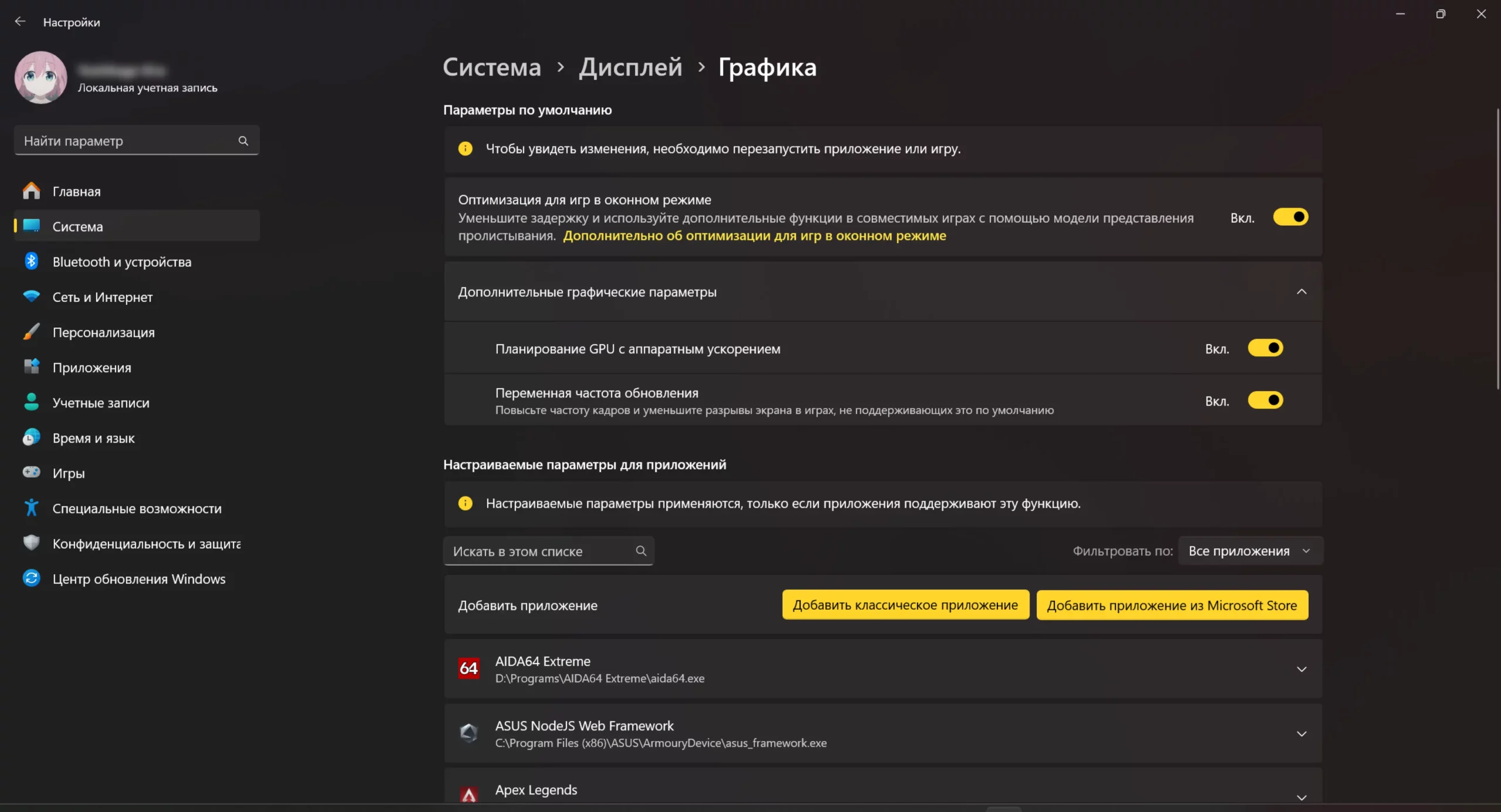Screen dimensions: 1501x812
Task: Click the accessibility figure icon
Action: point(32,508)
